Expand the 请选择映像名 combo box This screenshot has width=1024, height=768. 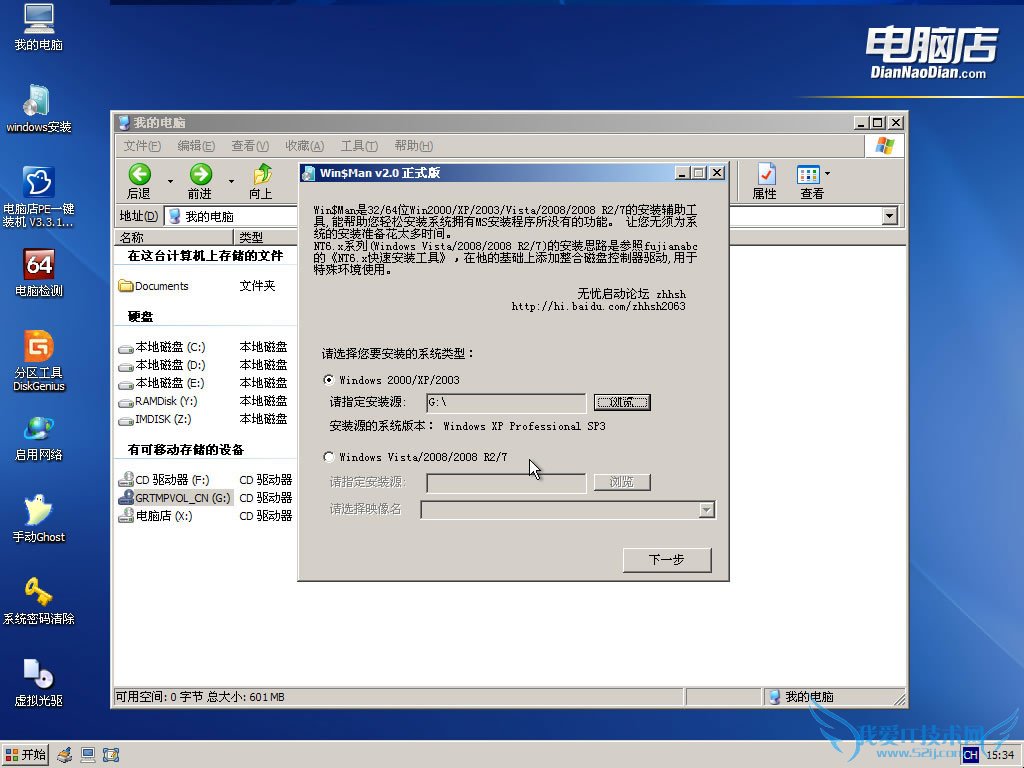[706, 509]
